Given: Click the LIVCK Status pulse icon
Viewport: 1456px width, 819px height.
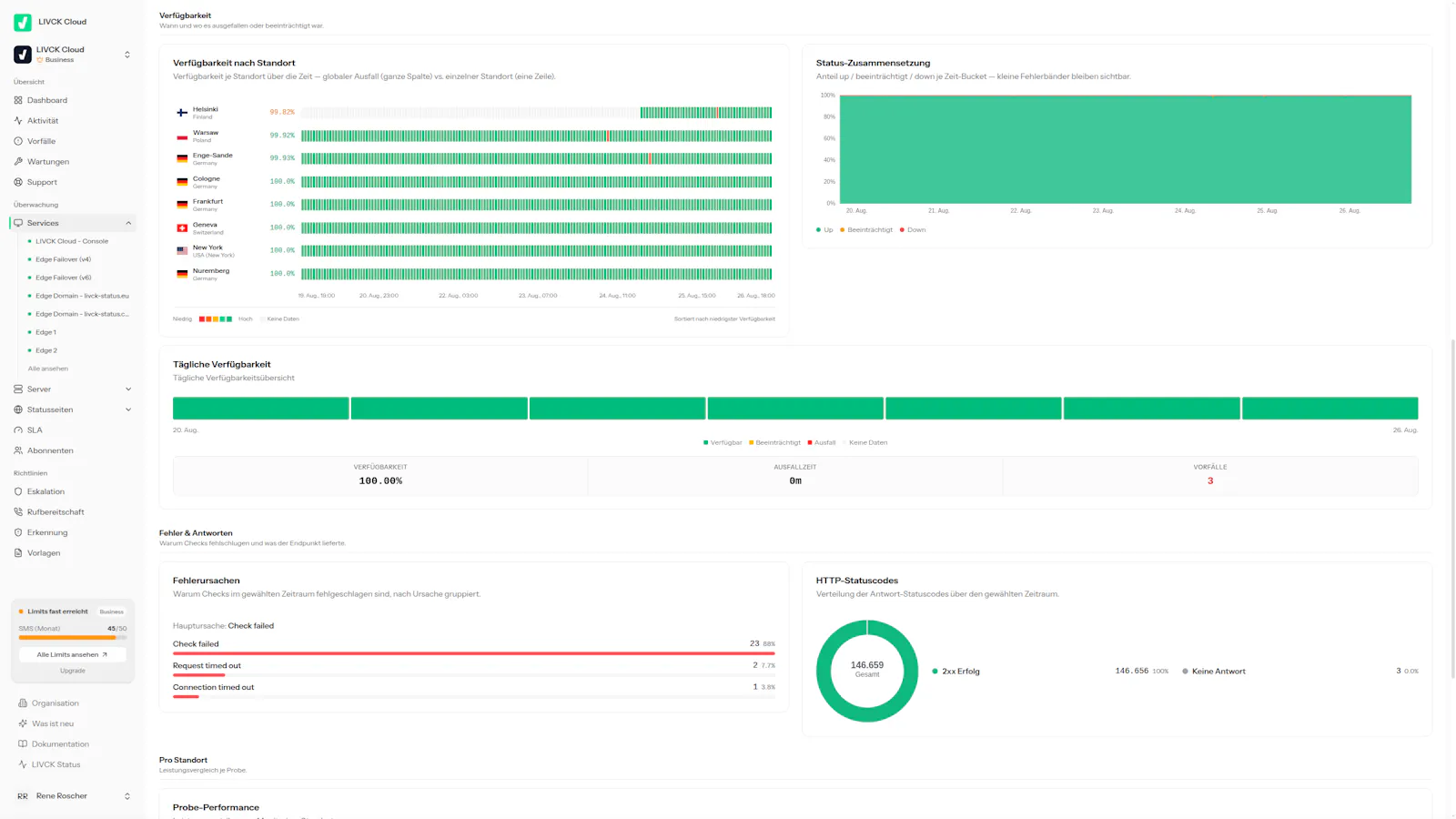Looking at the screenshot, I should click(x=23, y=764).
